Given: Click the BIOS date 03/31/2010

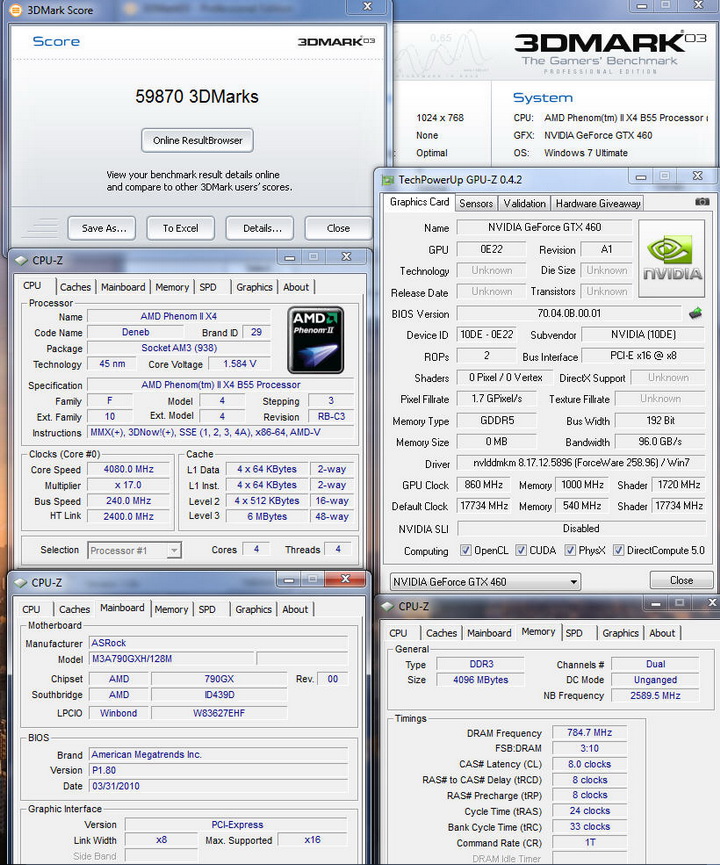Looking at the screenshot, I should [x=218, y=786].
